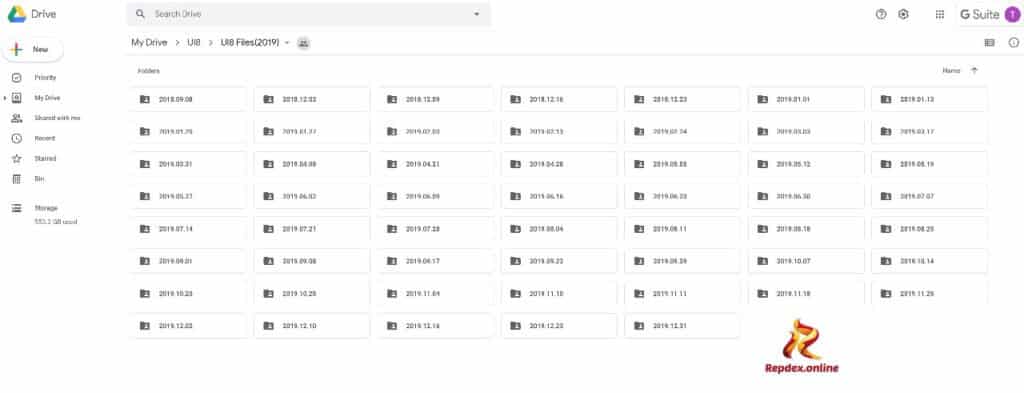
Task: Go to UI8 in breadcrumb
Action: click(194, 42)
